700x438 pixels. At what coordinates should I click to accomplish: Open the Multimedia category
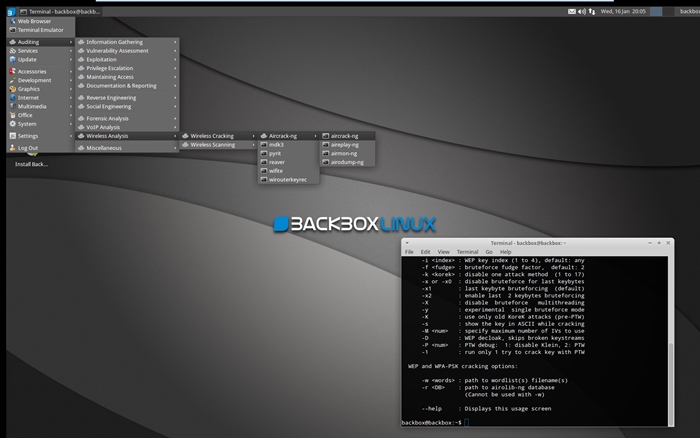coord(41,106)
